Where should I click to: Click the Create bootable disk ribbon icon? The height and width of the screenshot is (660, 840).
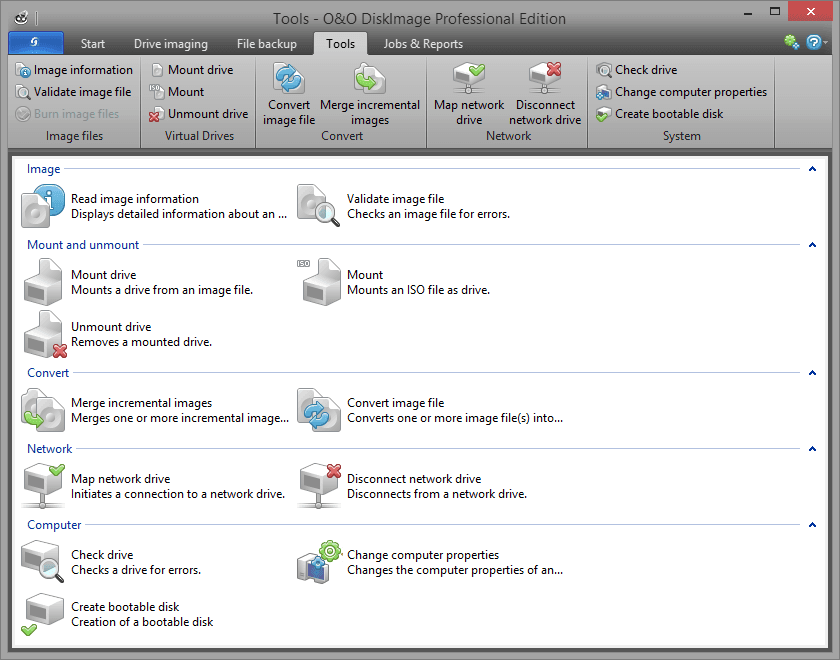click(x=604, y=114)
